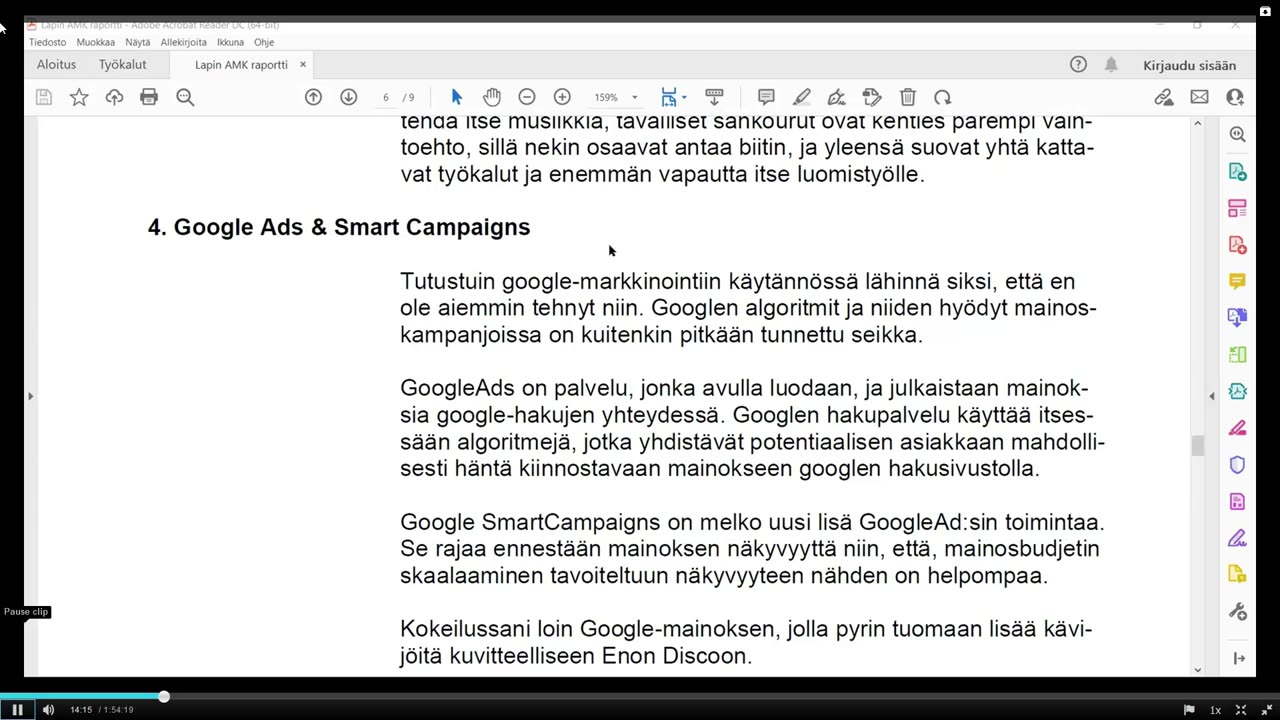Expand the left navigation pane arrow
This screenshot has width=1280, height=720.
(30, 396)
